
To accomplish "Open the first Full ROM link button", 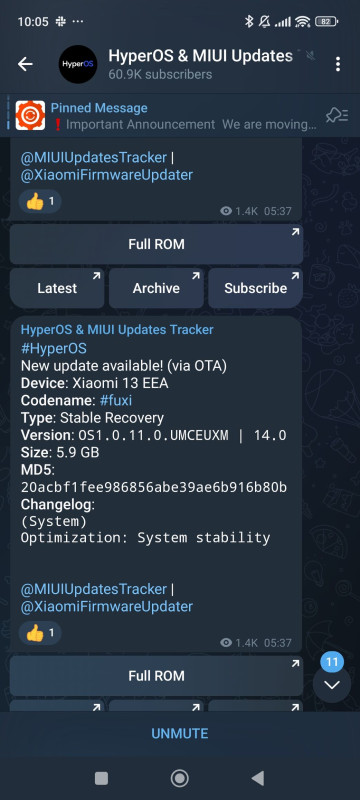I will pyautogui.click(x=157, y=244).
